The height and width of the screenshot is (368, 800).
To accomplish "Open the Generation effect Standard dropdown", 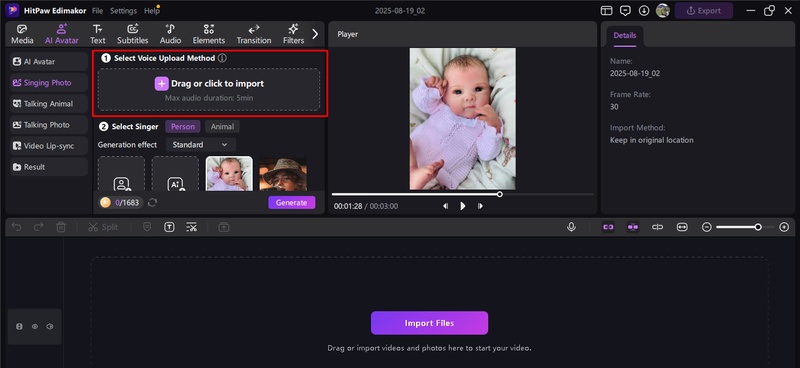I will [201, 145].
